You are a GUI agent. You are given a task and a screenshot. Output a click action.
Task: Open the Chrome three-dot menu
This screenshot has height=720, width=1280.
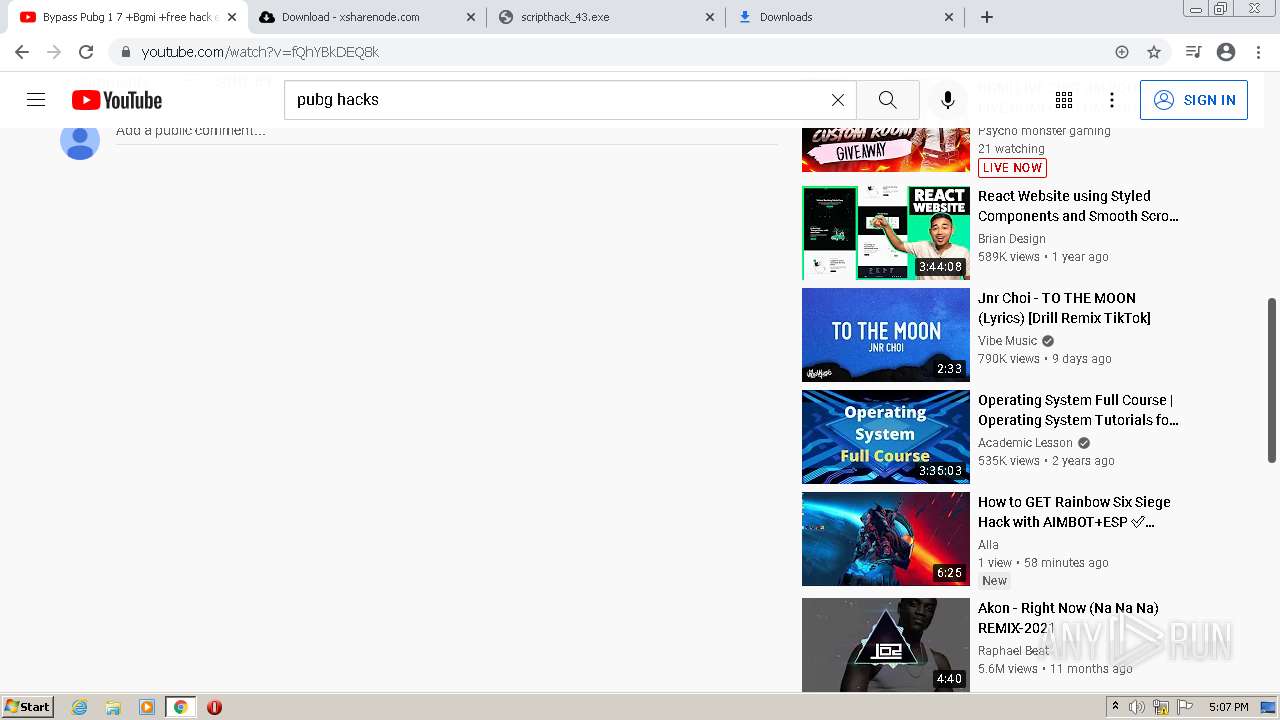pos(1258,52)
